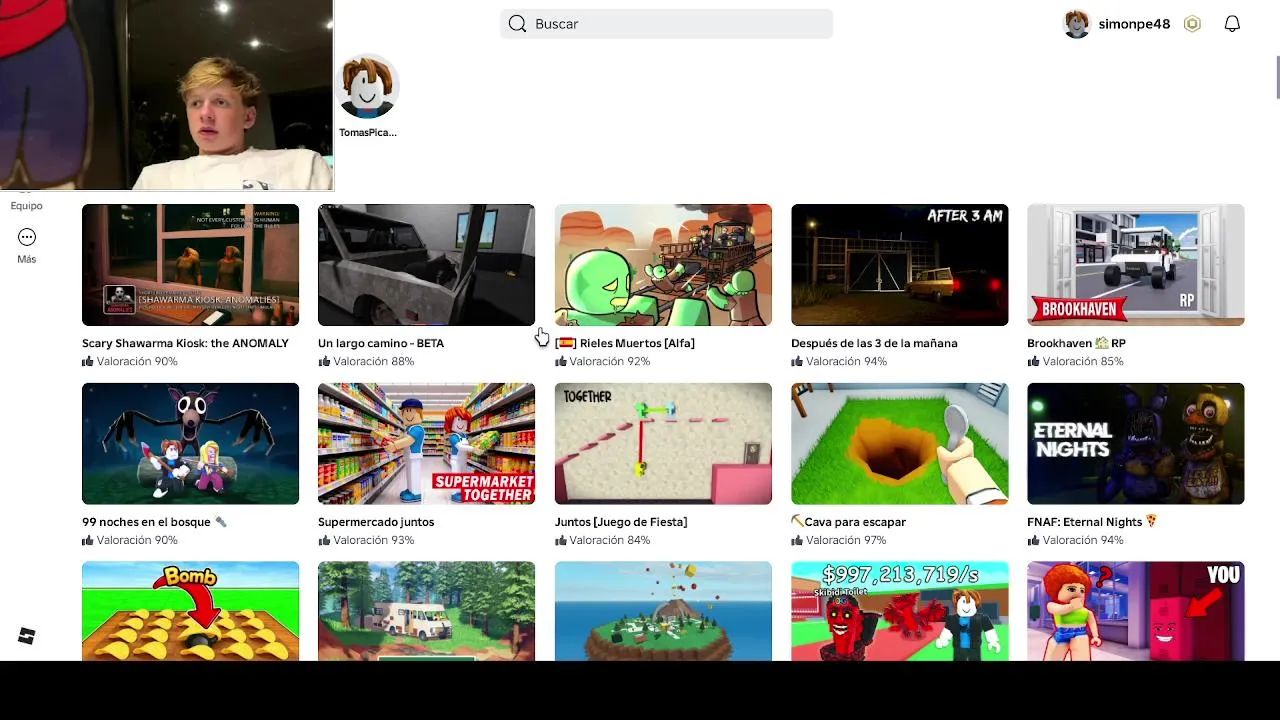Image resolution: width=1280 pixels, height=720 pixels.
Task: Open the Bomb chips game thumbnail
Action: (190, 611)
